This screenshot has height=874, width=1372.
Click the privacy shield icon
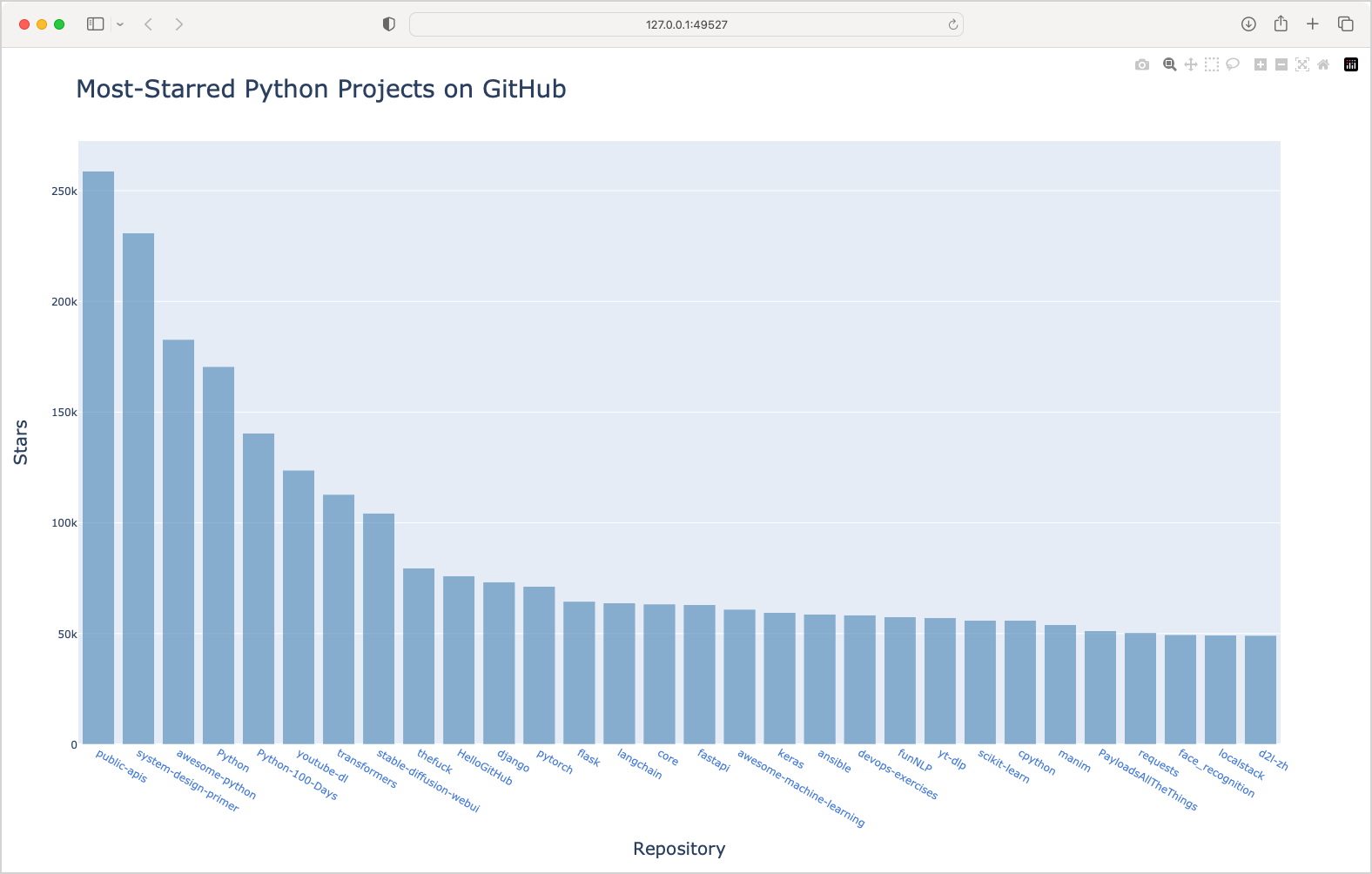pos(389,24)
